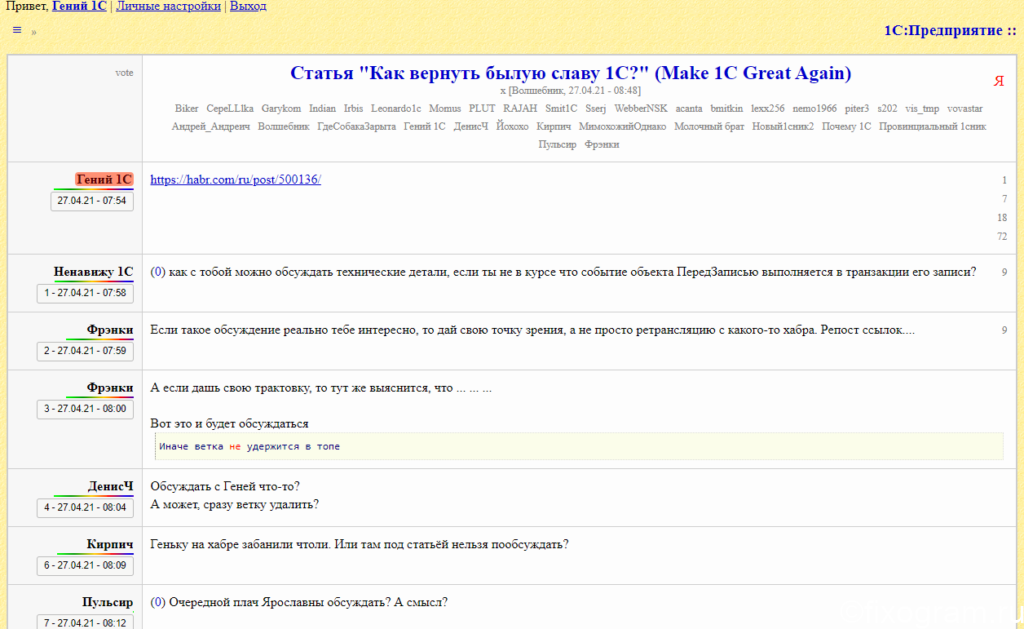
Task: Select participant Волшебник in participants list
Action: tap(283, 127)
